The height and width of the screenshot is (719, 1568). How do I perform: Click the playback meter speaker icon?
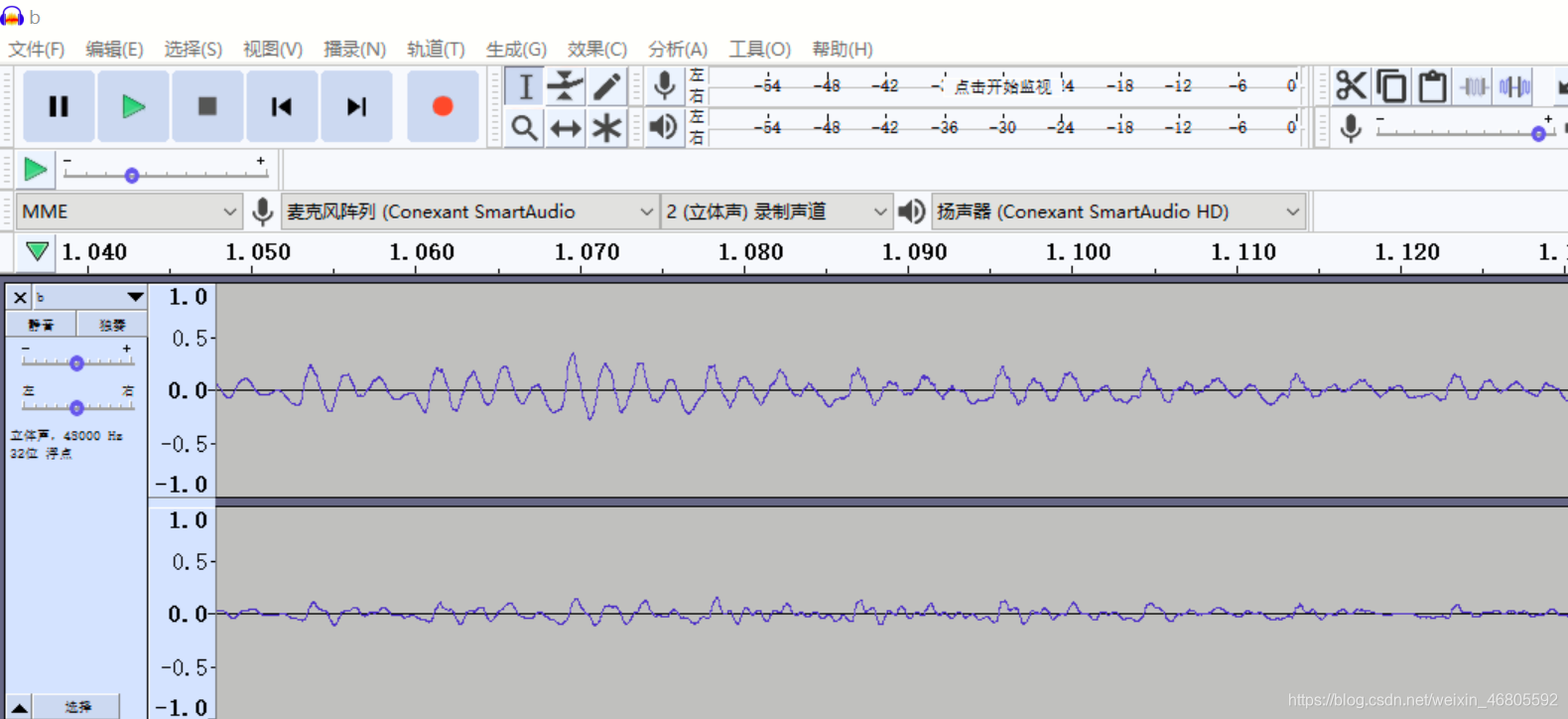(664, 127)
